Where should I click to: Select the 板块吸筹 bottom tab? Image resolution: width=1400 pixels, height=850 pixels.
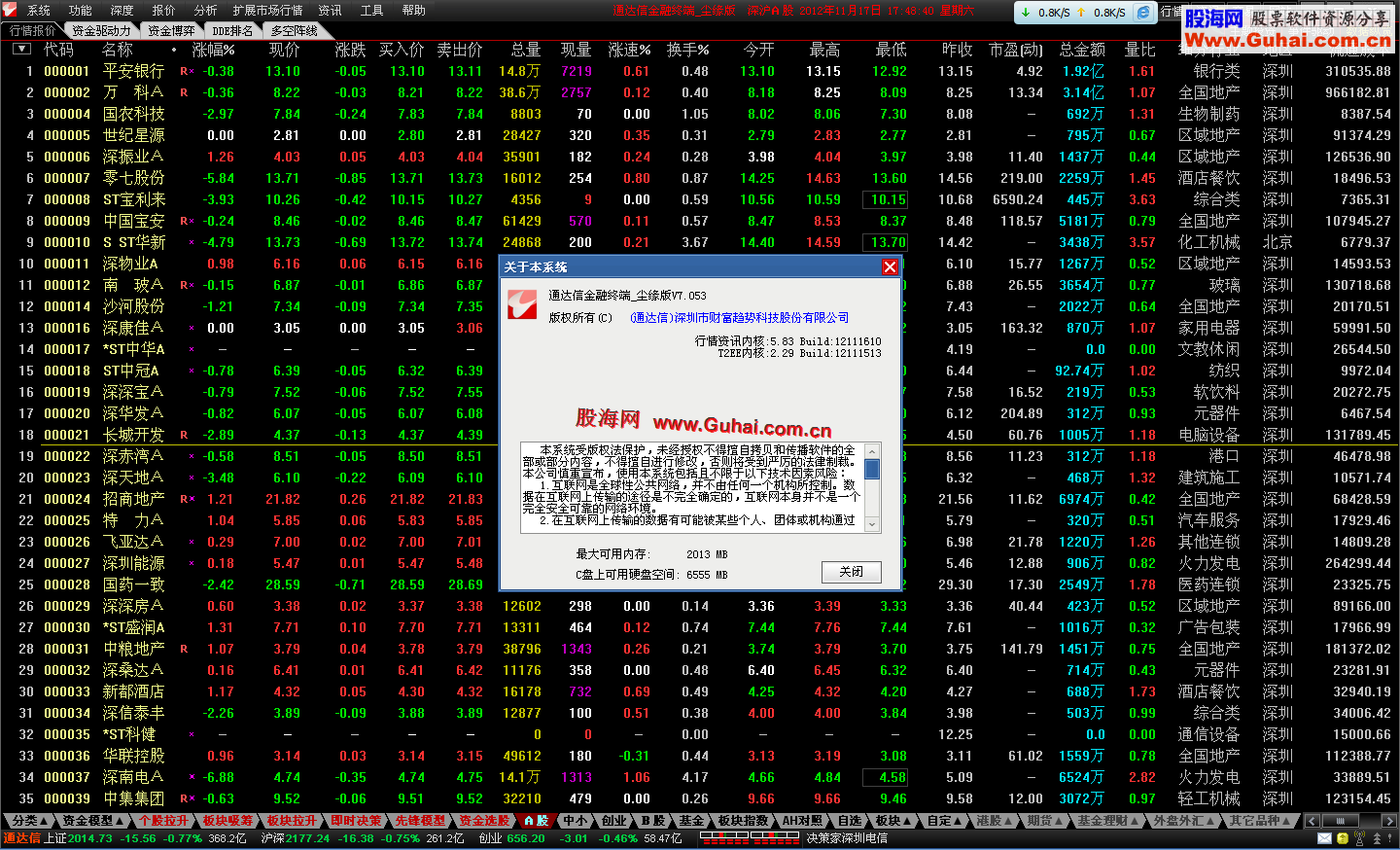(227, 821)
